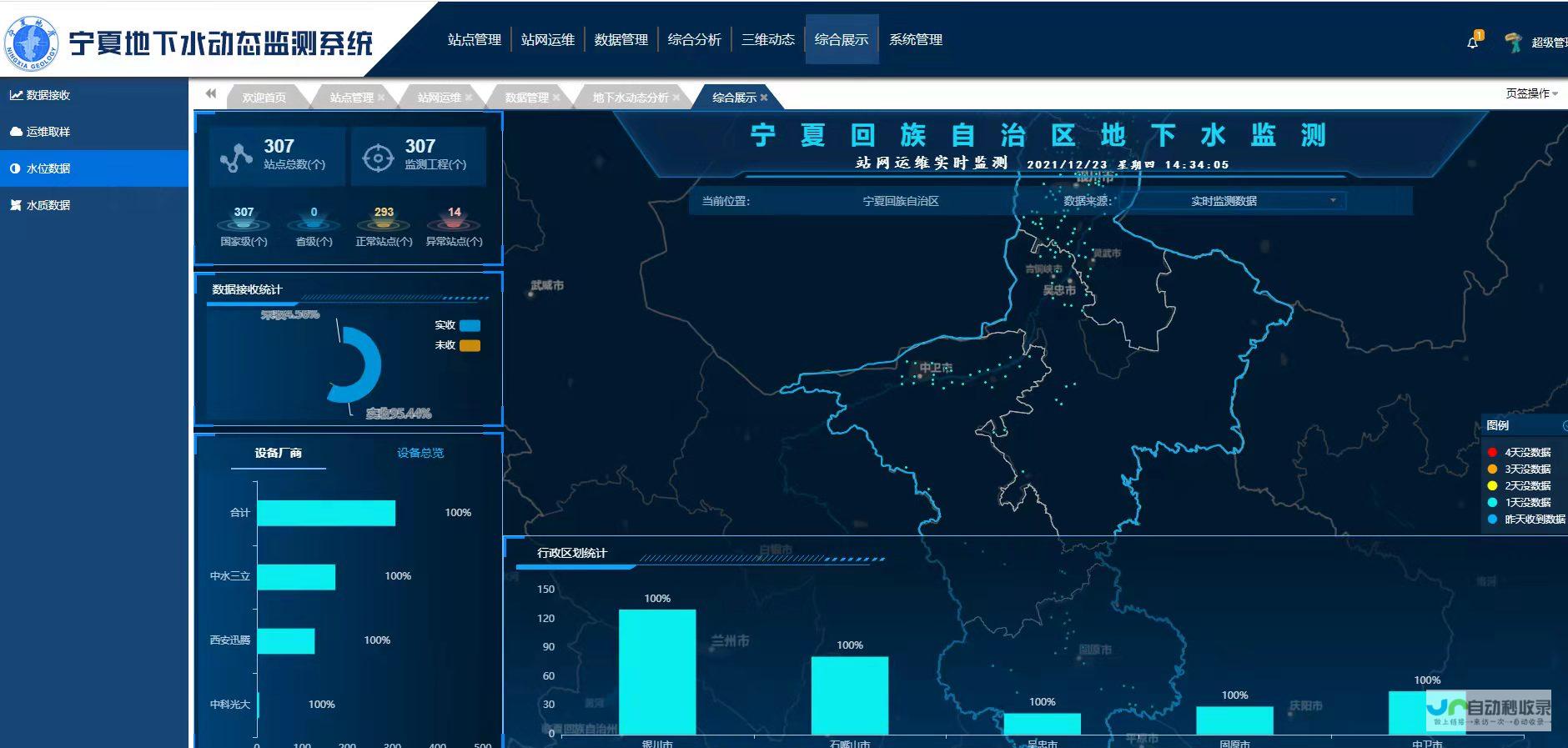This screenshot has width=1568, height=748.
Task: Open 站点管理 in top navigation
Action: point(474,39)
